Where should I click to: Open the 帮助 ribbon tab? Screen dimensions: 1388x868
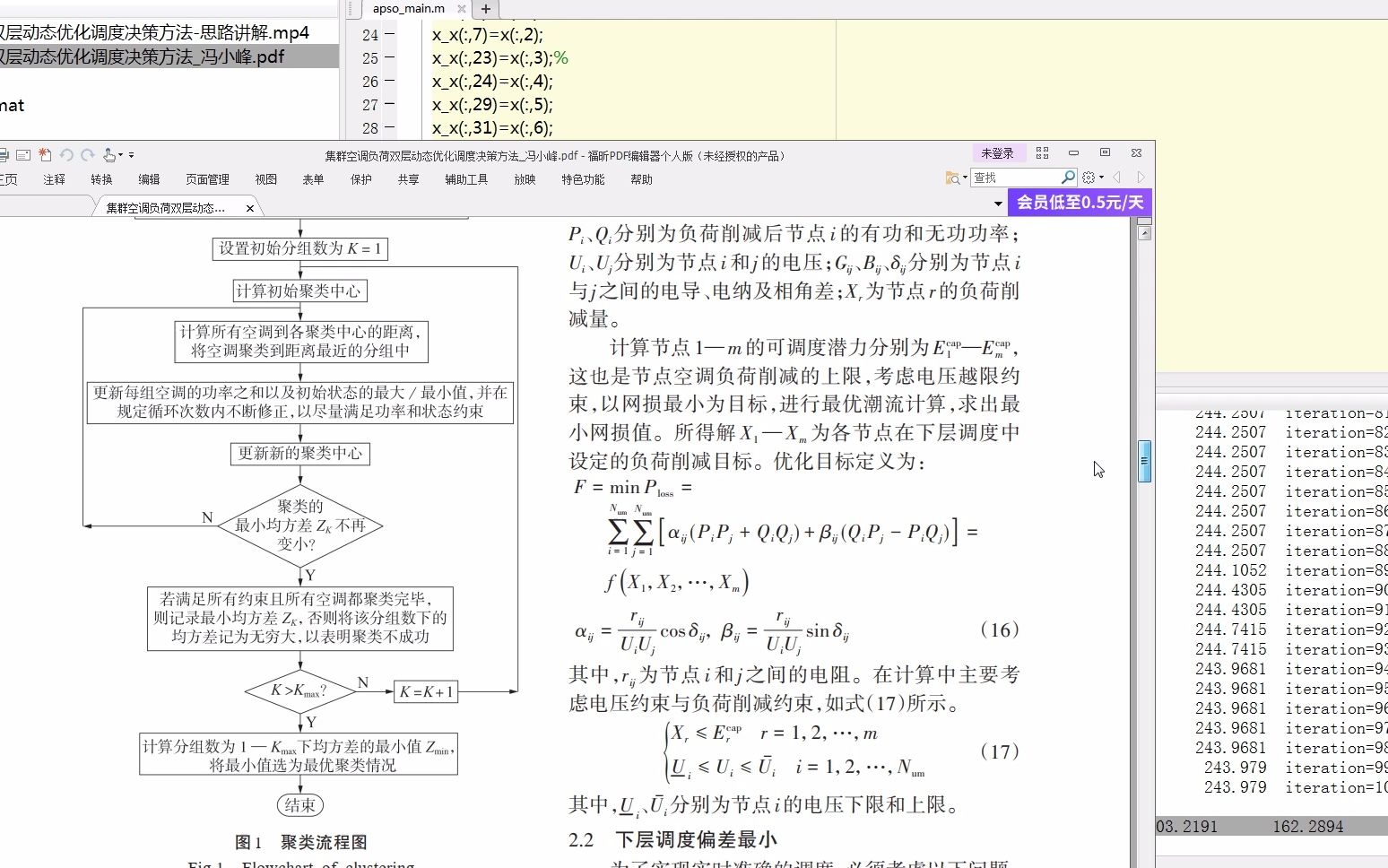[641, 179]
